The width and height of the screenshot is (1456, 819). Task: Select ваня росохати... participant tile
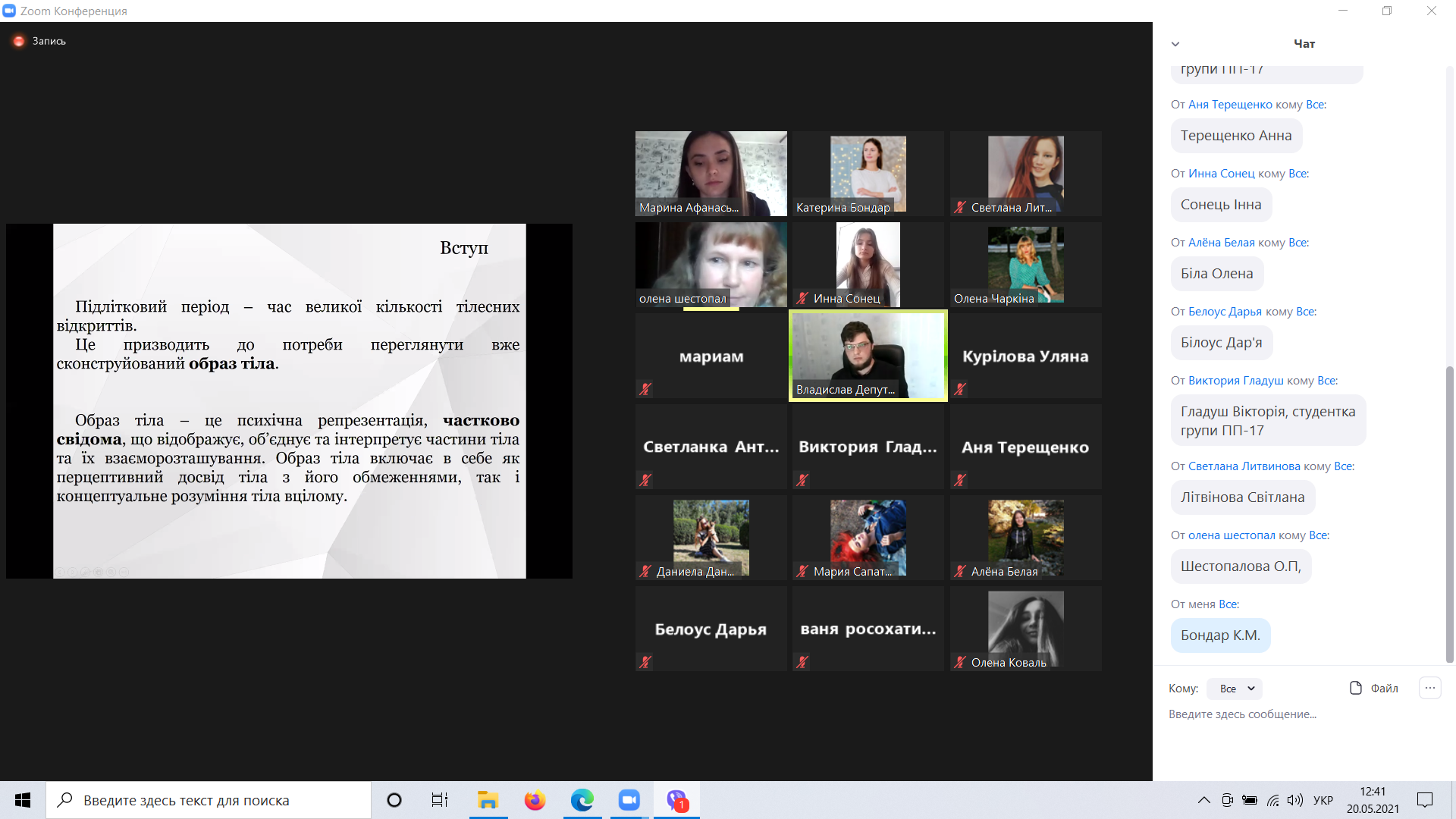coord(868,629)
